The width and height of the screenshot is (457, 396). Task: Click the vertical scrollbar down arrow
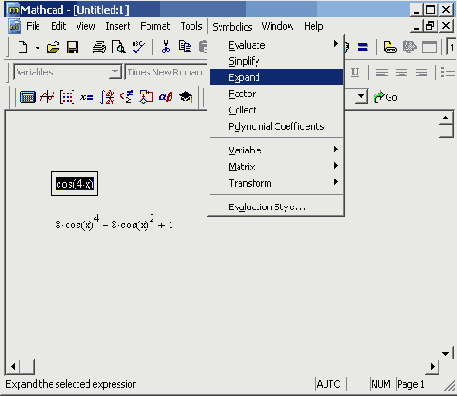tap(446, 353)
